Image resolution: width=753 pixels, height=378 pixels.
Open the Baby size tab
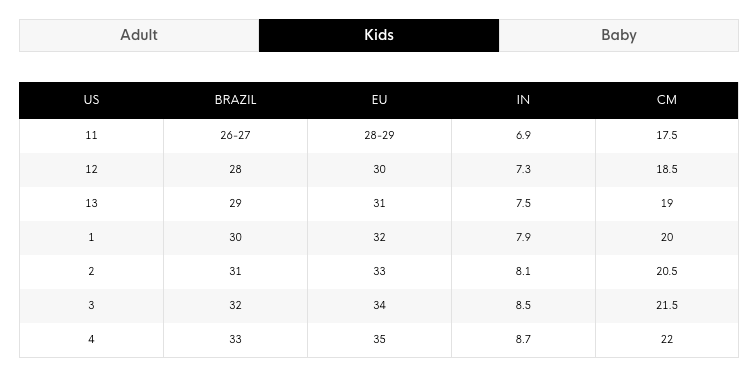(619, 35)
